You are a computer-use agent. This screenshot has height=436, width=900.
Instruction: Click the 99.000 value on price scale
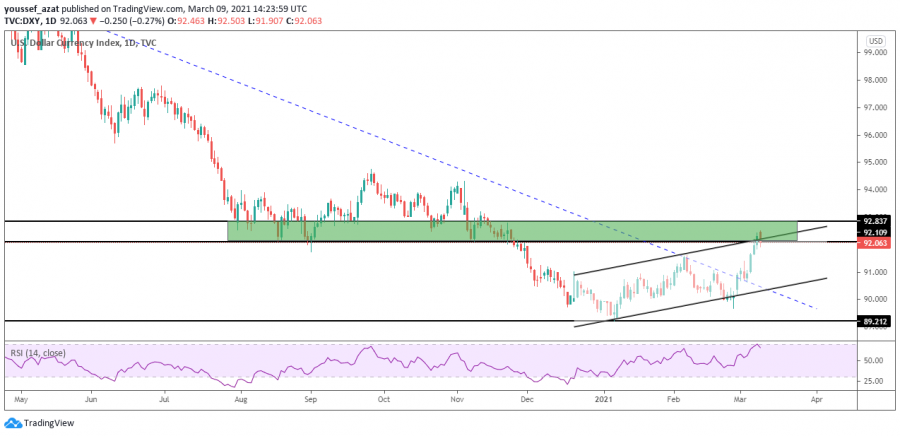pos(875,52)
